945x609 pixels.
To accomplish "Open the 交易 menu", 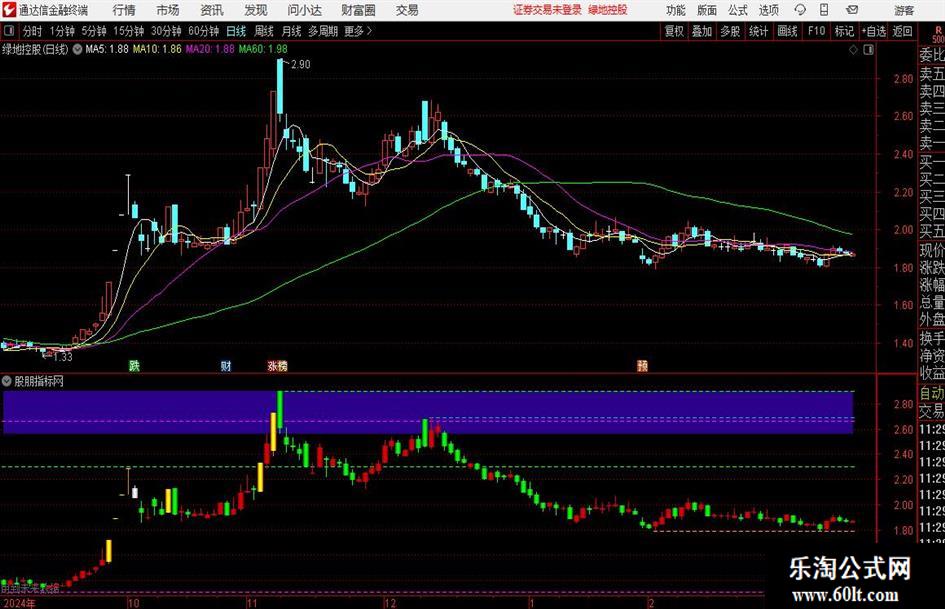I will point(407,10).
